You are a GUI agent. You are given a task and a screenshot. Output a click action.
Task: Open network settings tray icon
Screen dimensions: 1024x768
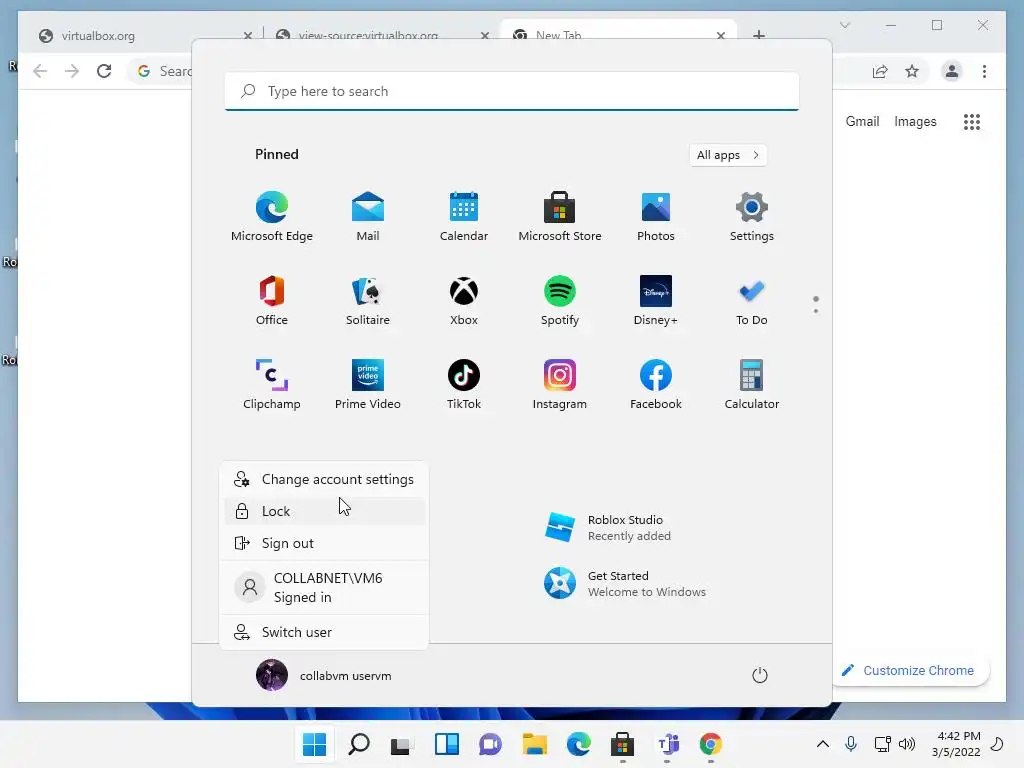point(882,744)
